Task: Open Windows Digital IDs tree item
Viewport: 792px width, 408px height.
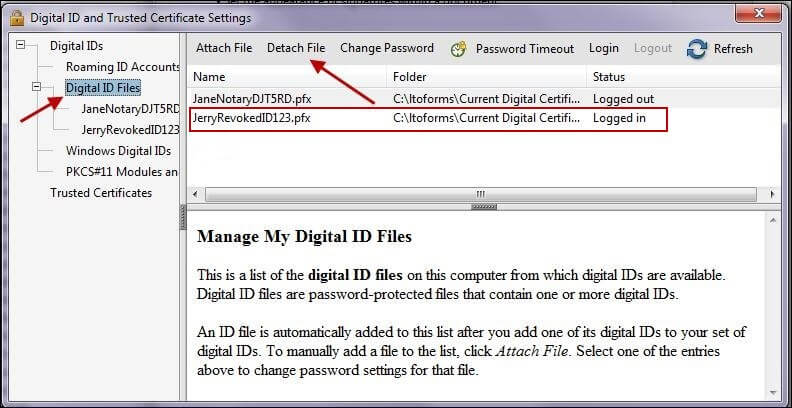Action: click(x=118, y=151)
